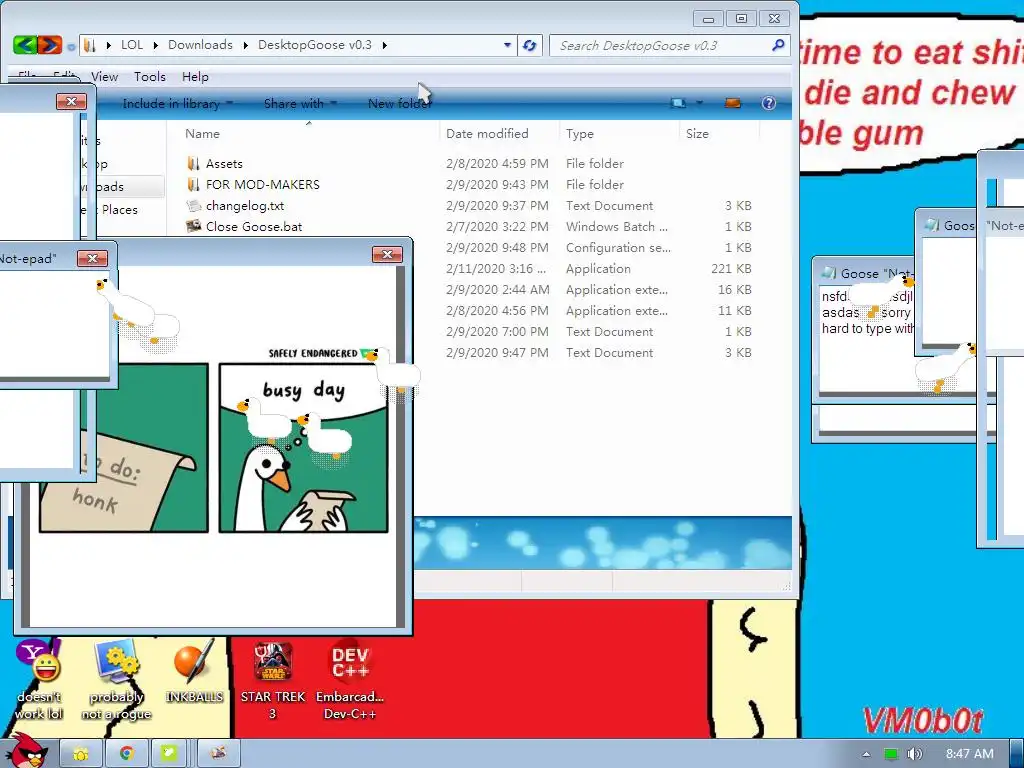1024x768 pixels.
Task: Expand the Share with dropdown
Action: pos(334,103)
